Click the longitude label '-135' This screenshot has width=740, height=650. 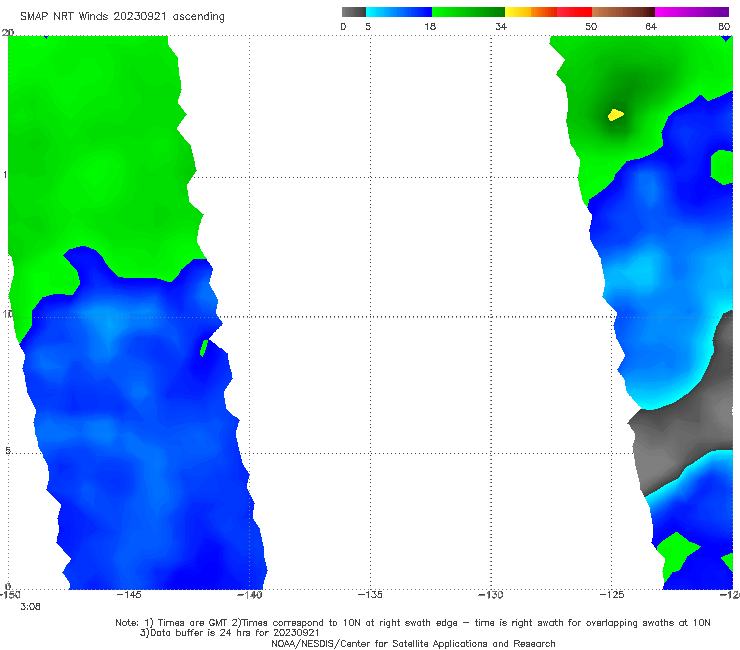pos(370,595)
